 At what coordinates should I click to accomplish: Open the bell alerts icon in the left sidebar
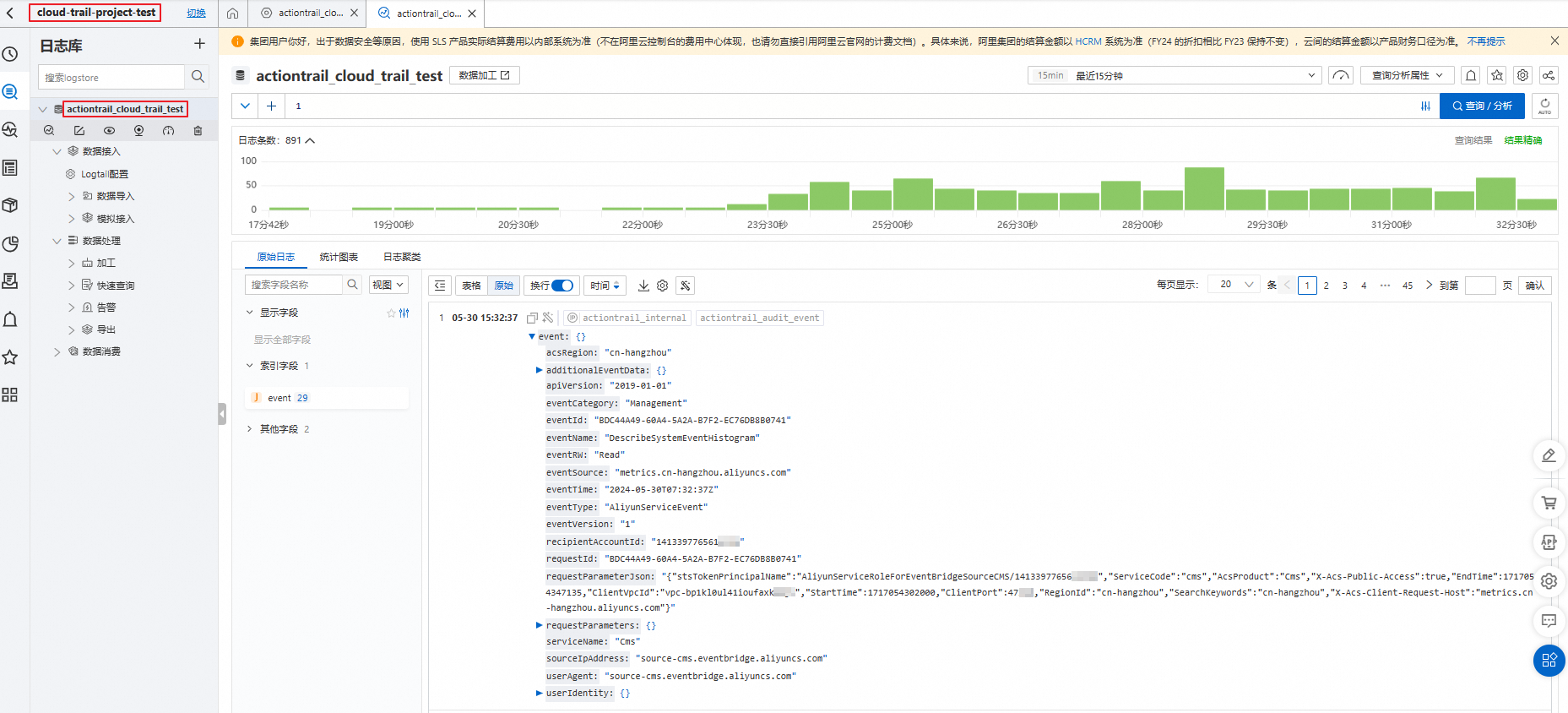(10, 319)
